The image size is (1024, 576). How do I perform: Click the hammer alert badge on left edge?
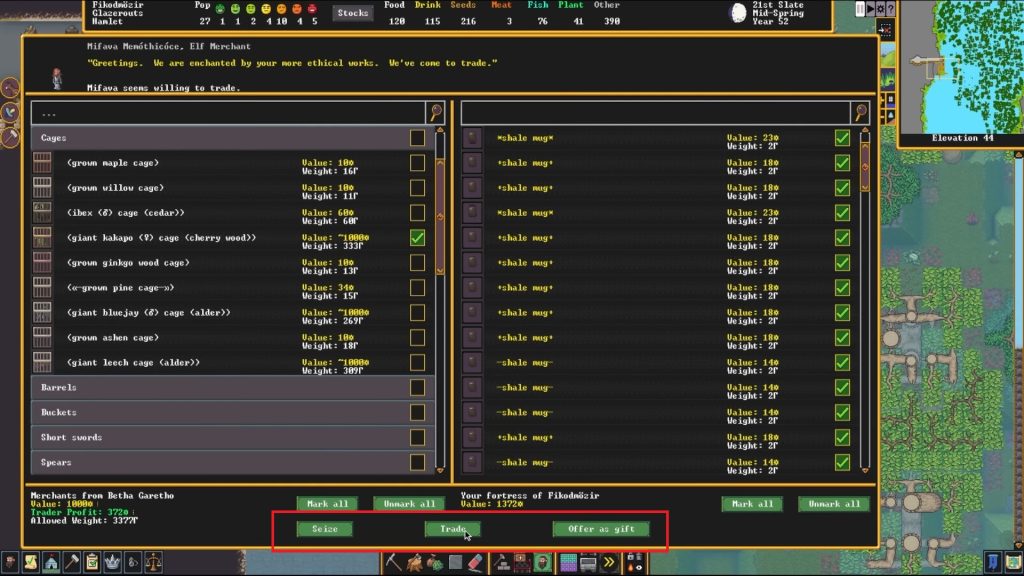coord(10,137)
